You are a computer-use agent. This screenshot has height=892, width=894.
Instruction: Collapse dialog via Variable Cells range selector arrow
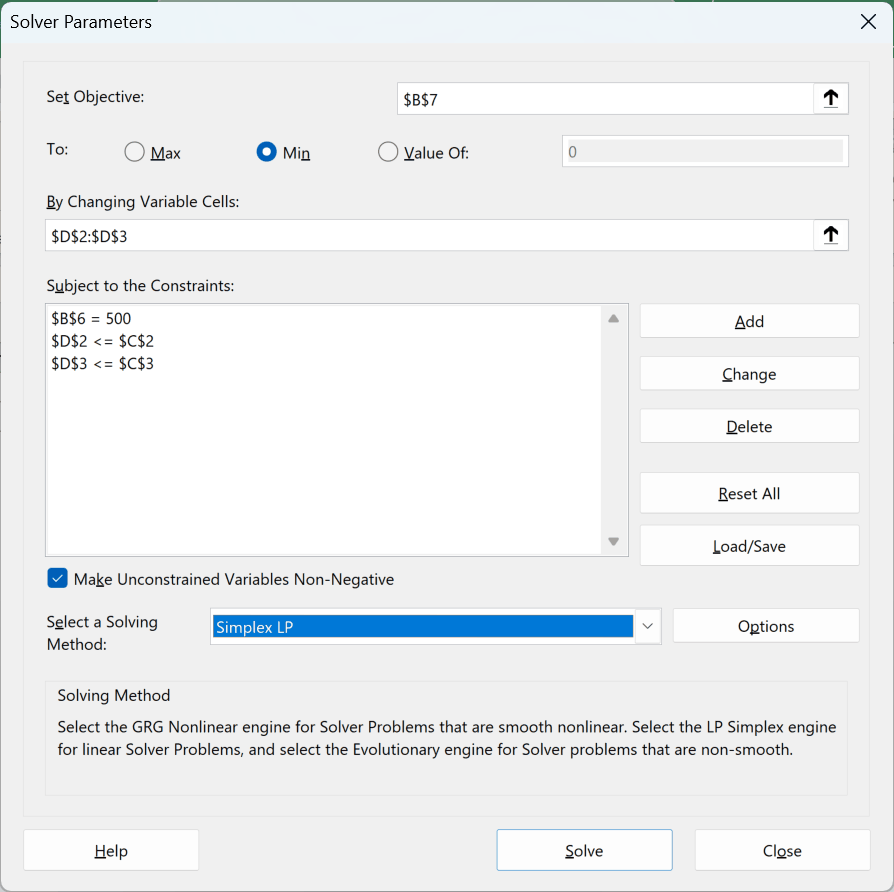[831, 235]
